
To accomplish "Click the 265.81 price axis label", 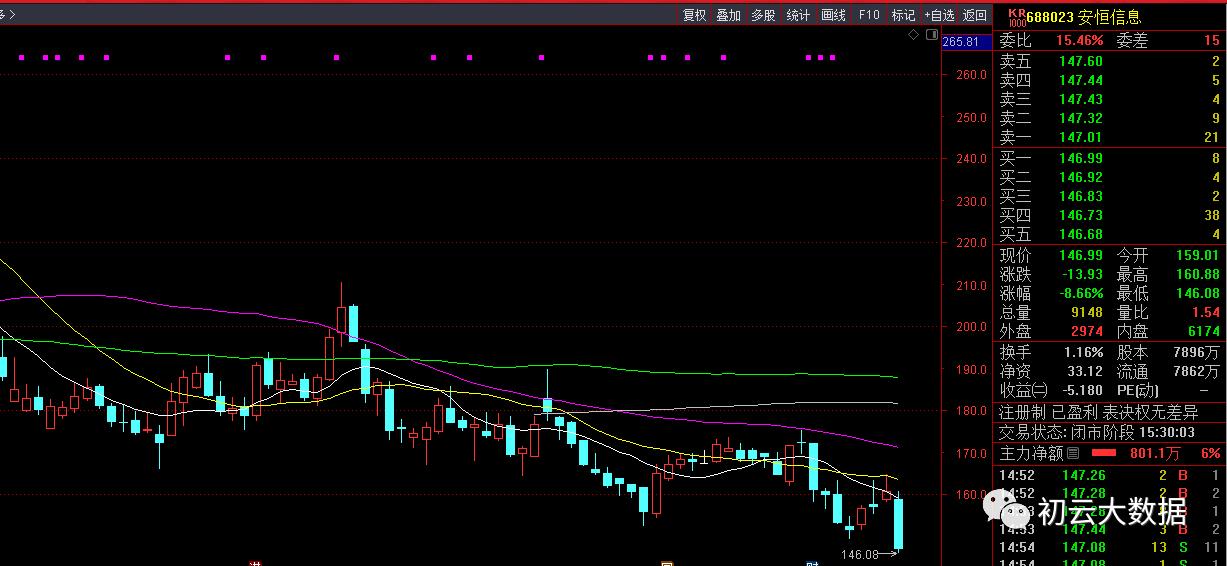I will pos(960,41).
